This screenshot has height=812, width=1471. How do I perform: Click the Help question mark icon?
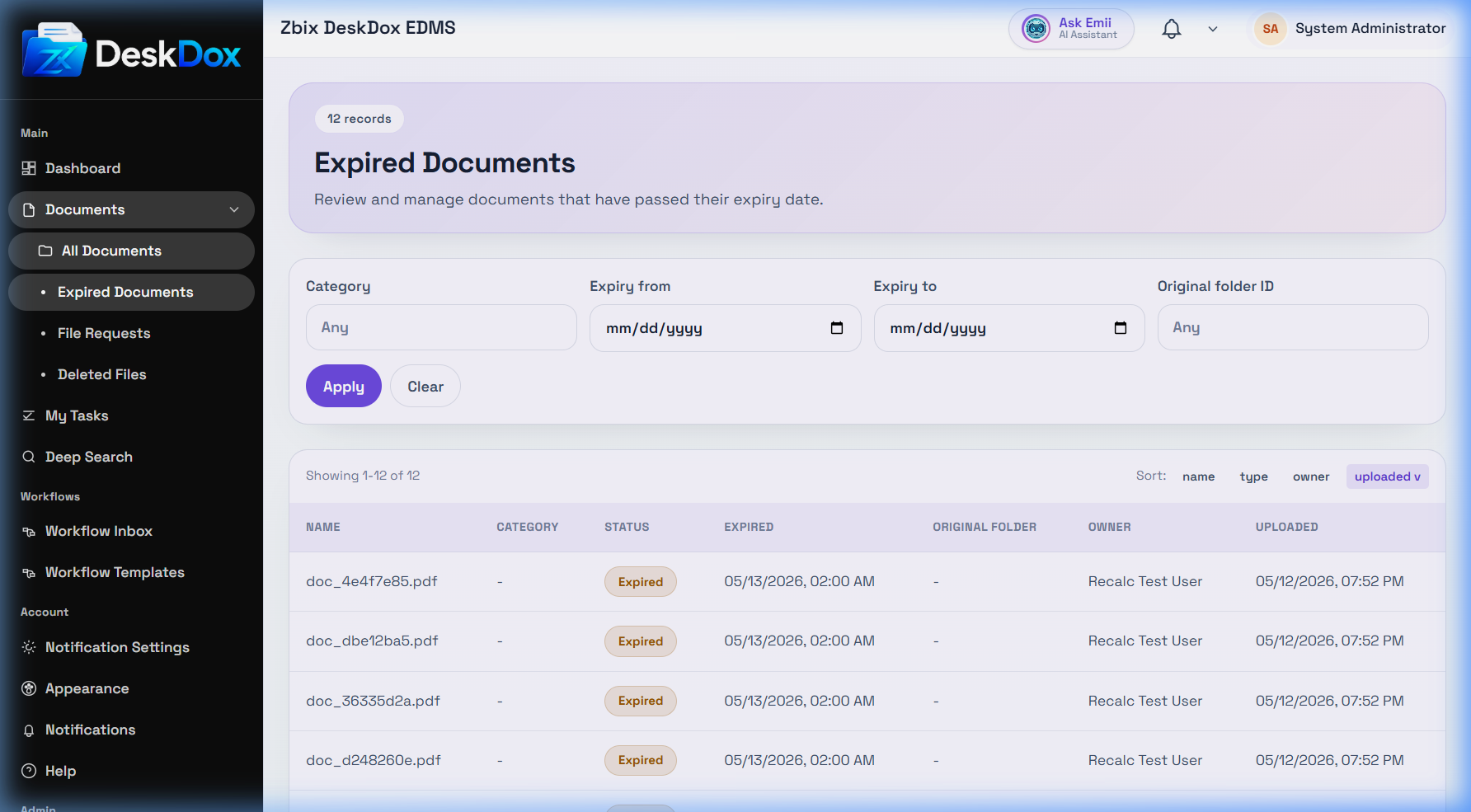pyautogui.click(x=29, y=771)
